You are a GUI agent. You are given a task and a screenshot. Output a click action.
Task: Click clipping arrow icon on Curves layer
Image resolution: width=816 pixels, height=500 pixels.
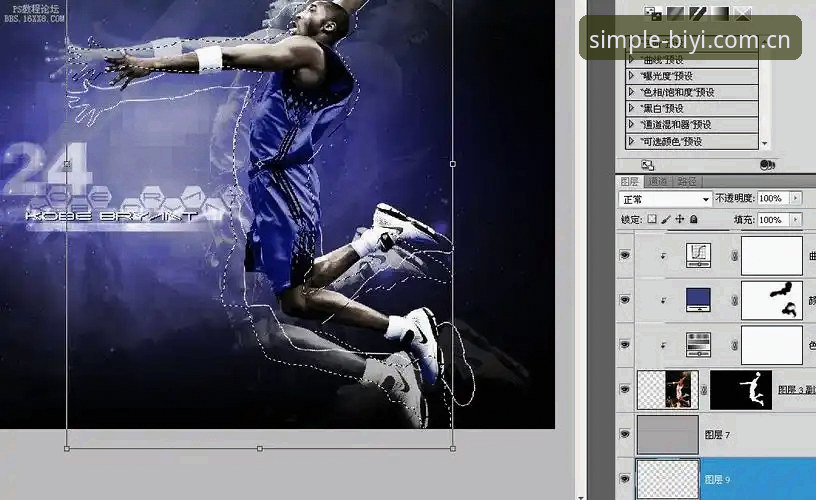click(662, 255)
